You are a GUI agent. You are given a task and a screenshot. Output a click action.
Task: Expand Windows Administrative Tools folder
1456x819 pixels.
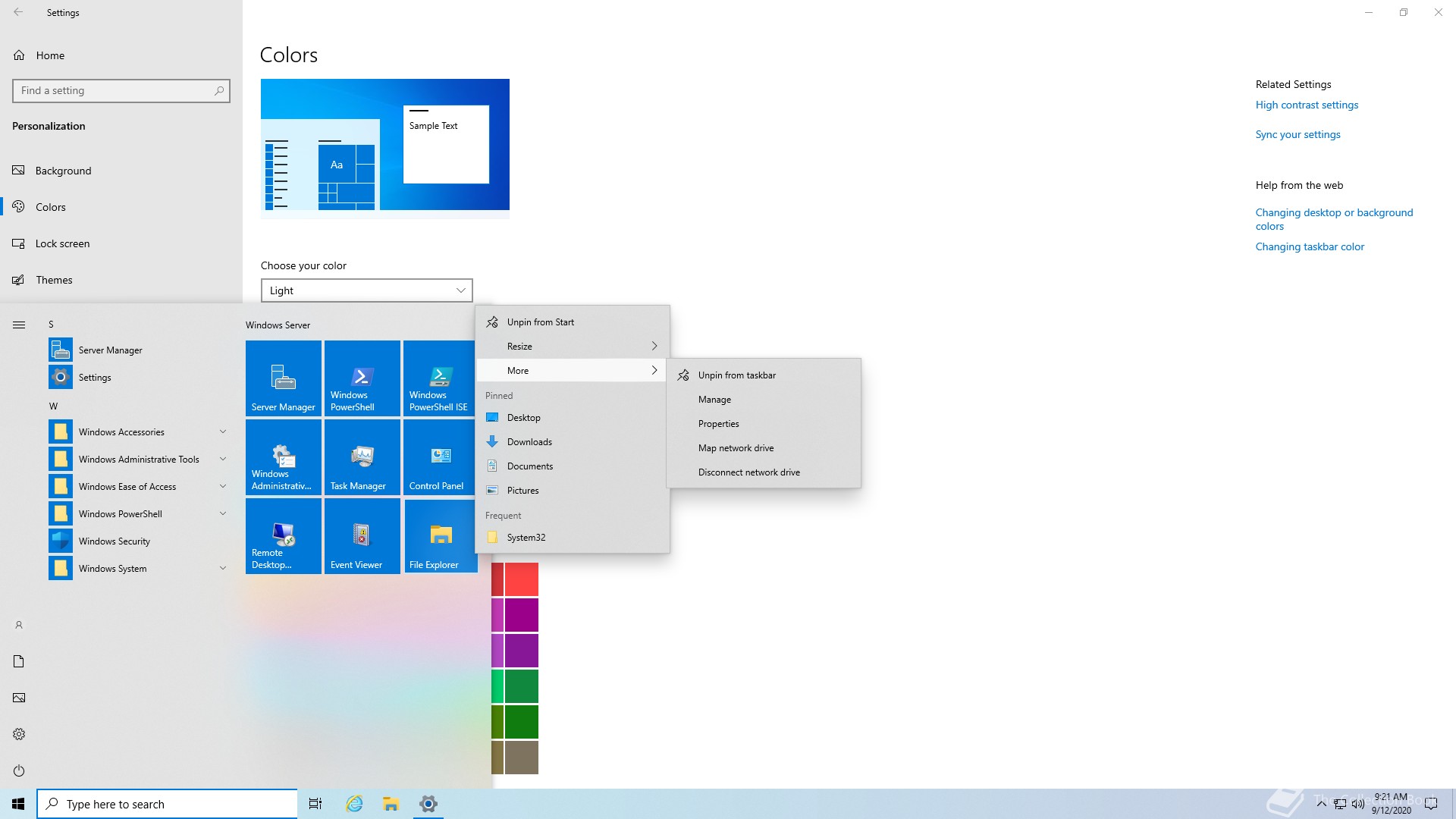[x=140, y=459]
